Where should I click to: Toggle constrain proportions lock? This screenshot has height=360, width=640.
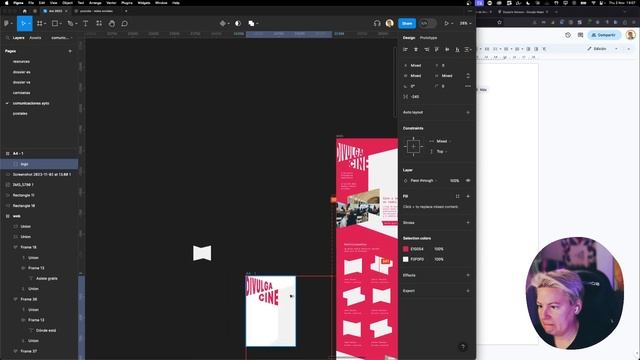click(468, 76)
